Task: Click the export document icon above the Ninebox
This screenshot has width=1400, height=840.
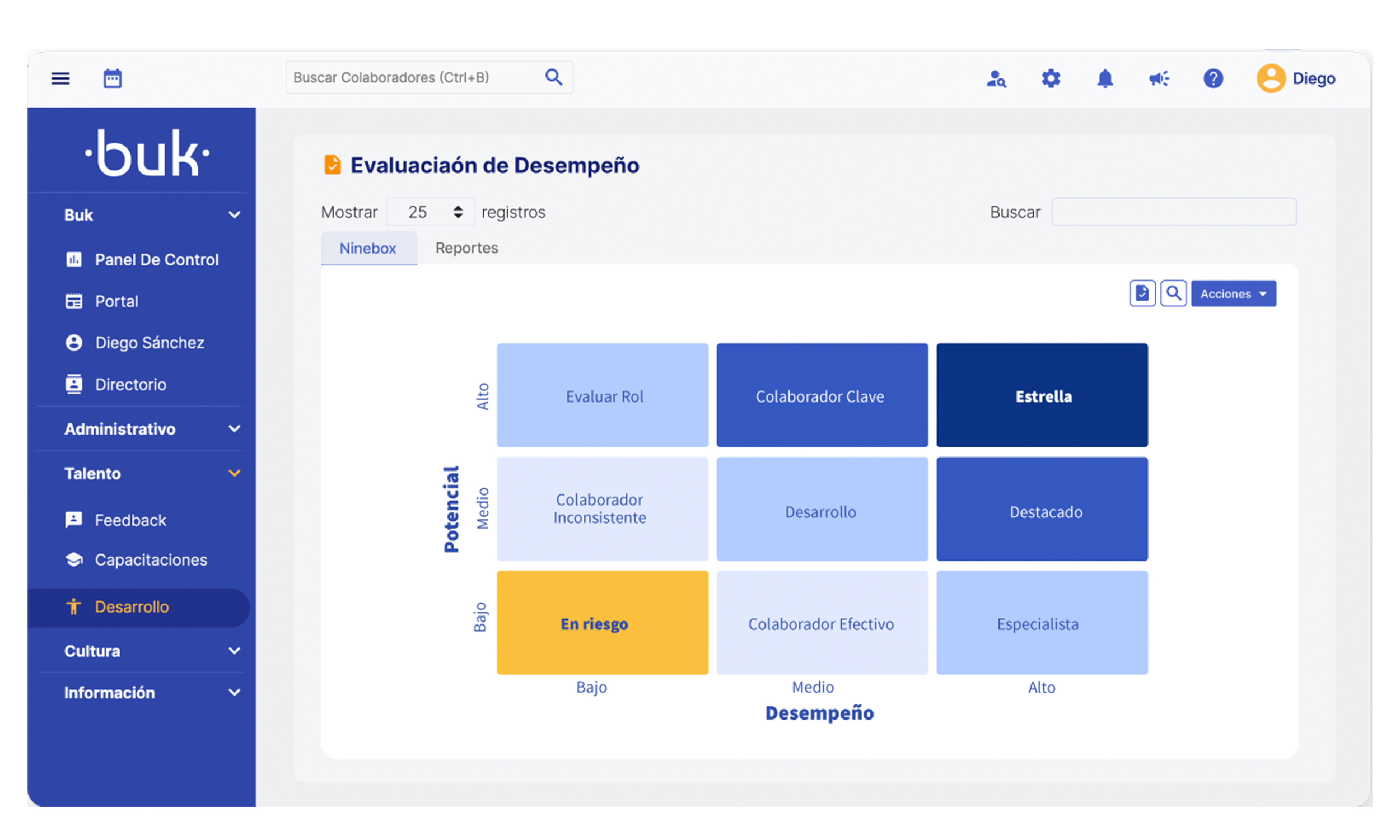Action: tap(1142, 293)
